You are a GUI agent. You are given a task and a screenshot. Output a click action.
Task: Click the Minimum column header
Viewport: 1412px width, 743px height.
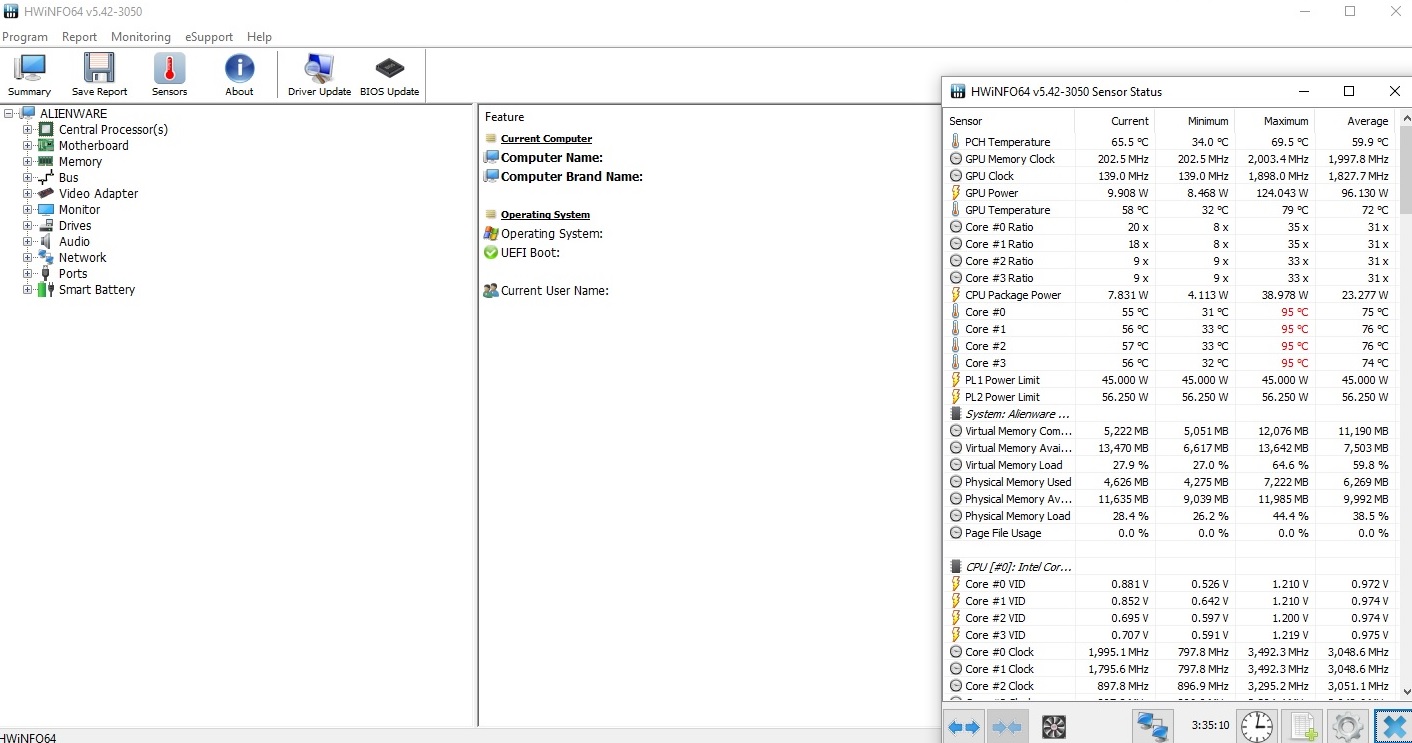coord(1195,121)
